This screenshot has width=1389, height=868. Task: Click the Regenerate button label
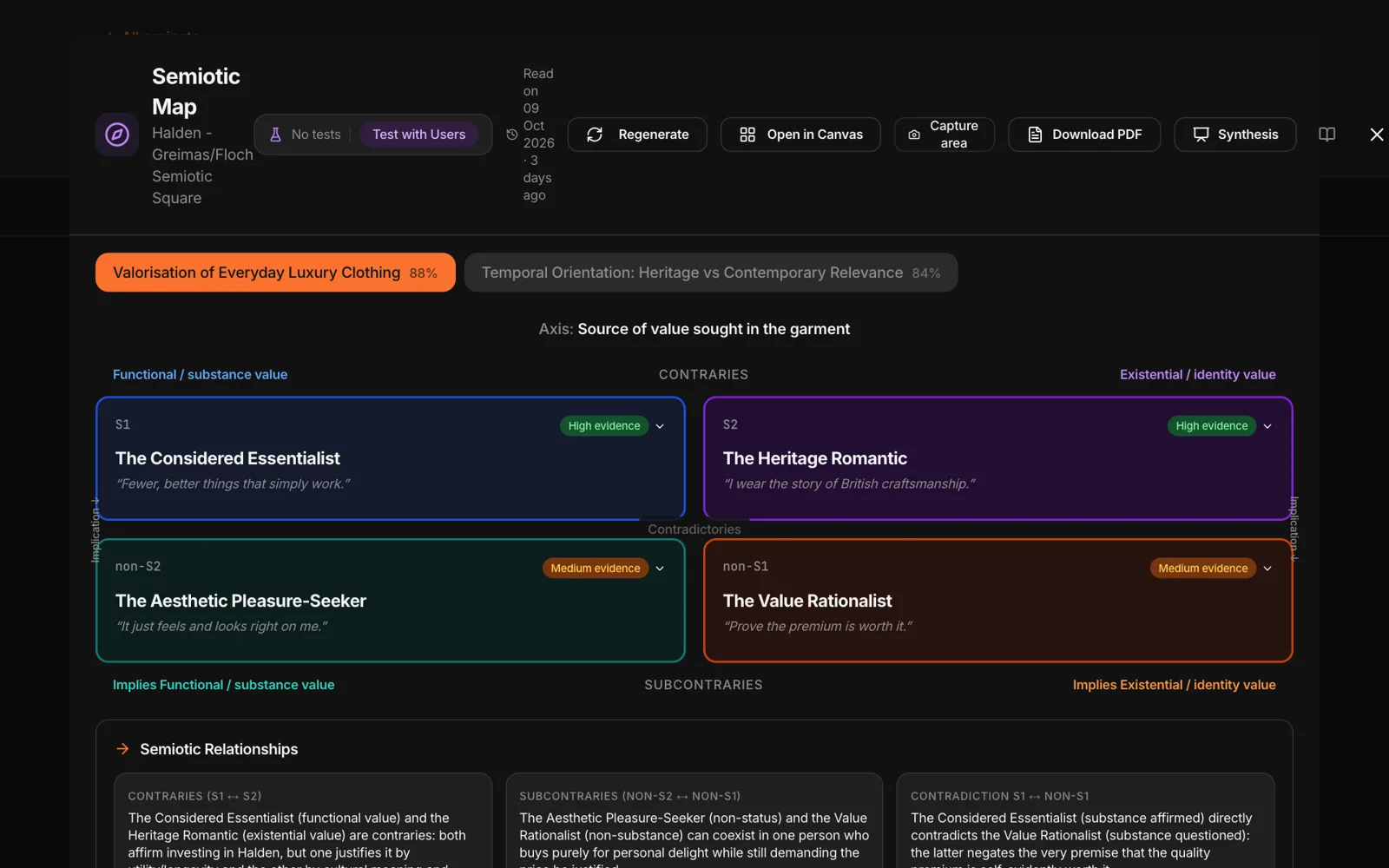tap(654, 135)
